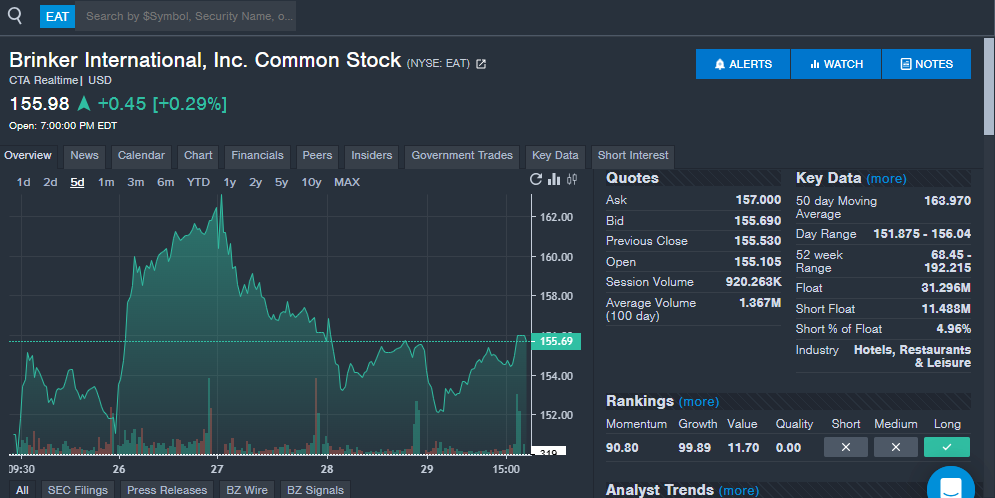Click the Float value 31.296M
995x498 pixels.
tap(946, 287)
